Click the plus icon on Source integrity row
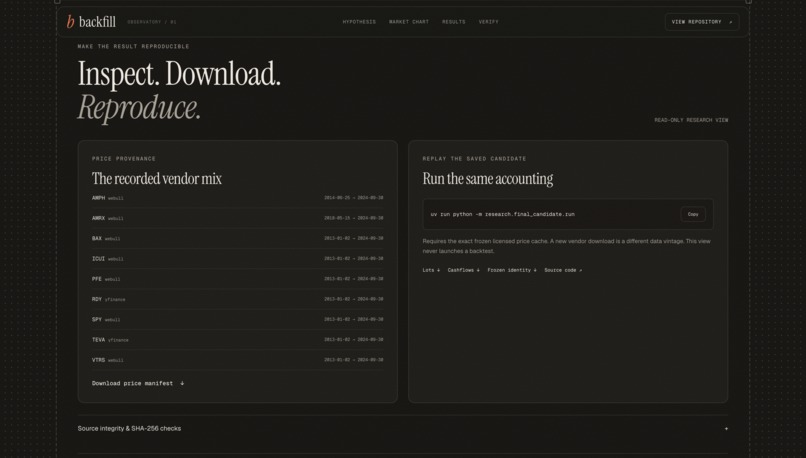Viewport: 806px width, 458px height. 726,428
